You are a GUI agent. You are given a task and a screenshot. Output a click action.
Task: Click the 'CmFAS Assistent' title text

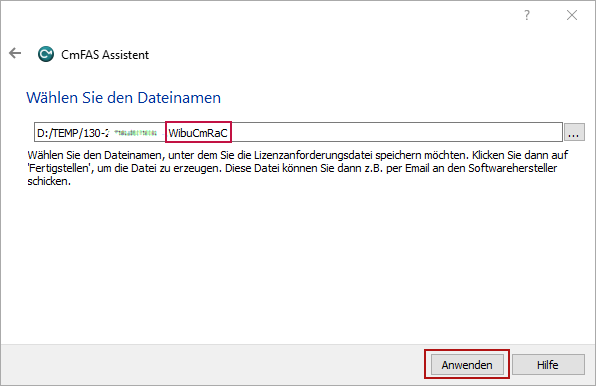coord(105,55)
